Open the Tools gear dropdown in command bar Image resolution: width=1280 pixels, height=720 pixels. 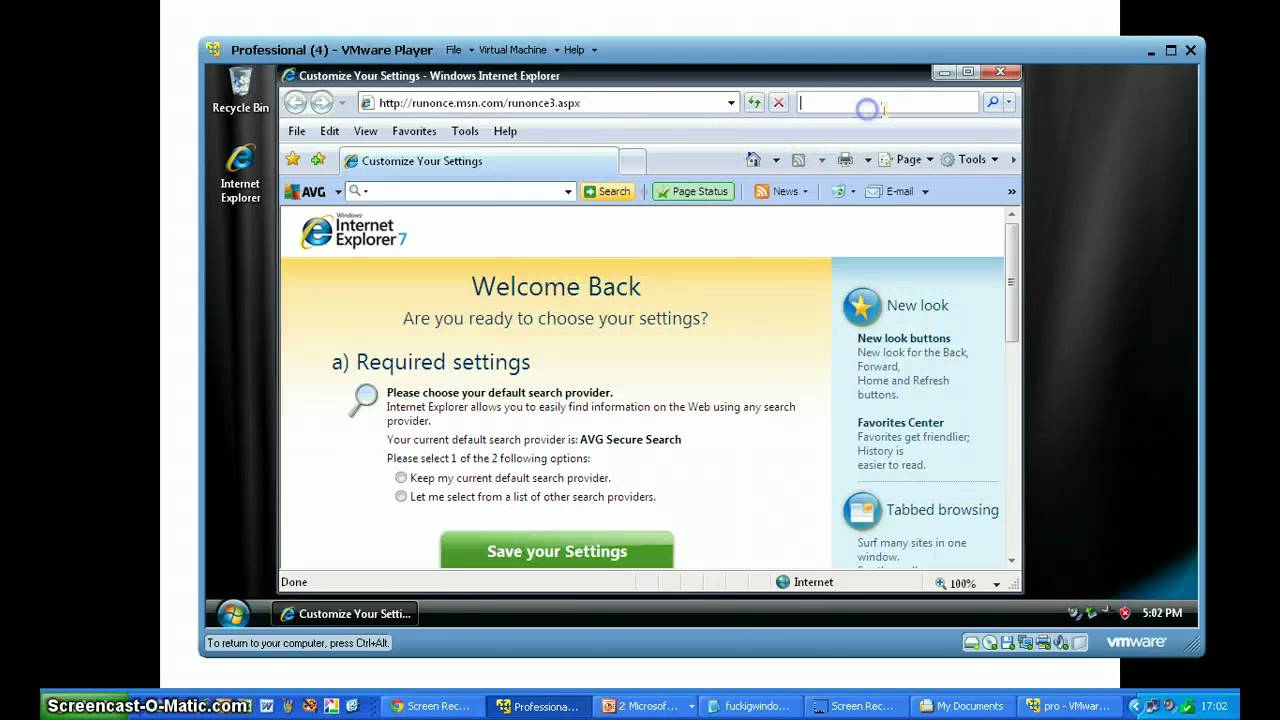pyautogui.click(x=970, y=160)
